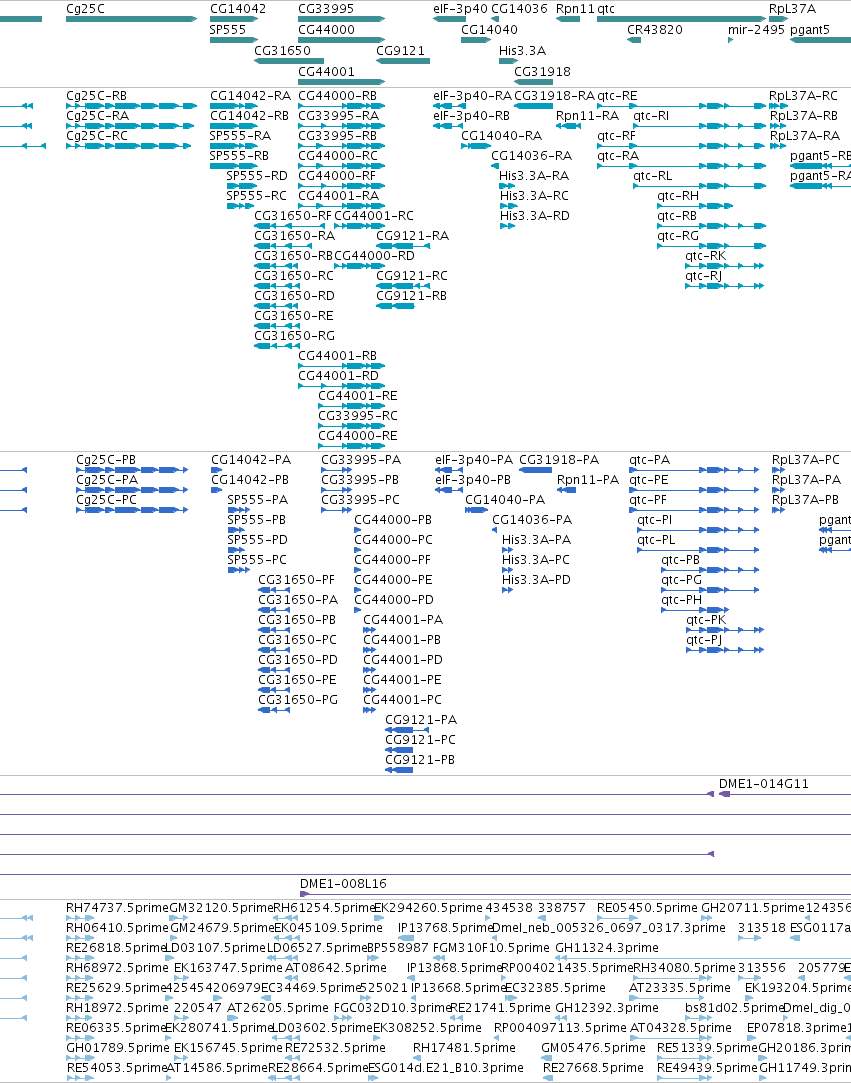This screenshot has height=1083, width=851.
Task: Select EST GM05476.5prime
Action: click(x=593, y=1048)
